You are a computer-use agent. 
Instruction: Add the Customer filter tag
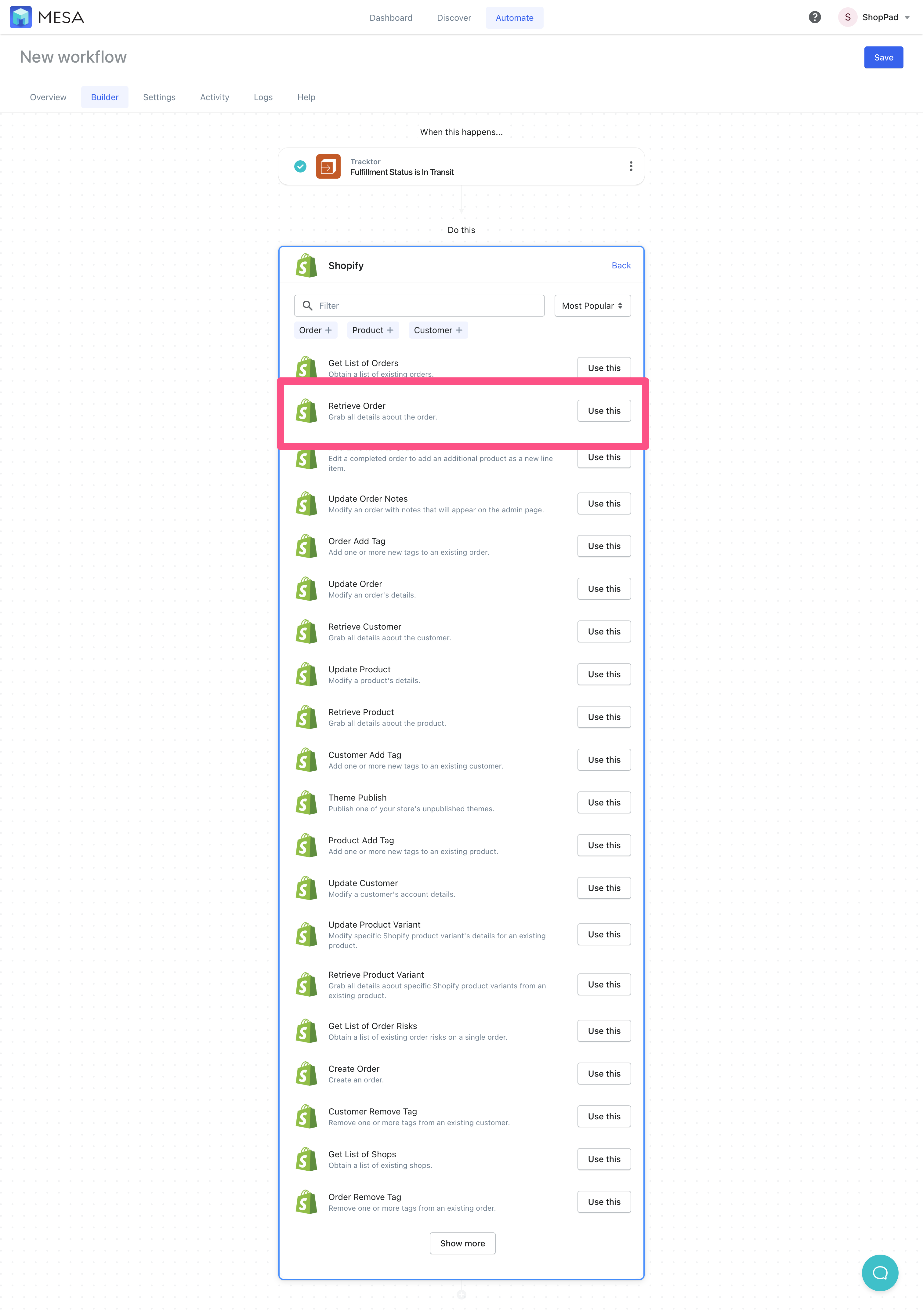(438, 330)
